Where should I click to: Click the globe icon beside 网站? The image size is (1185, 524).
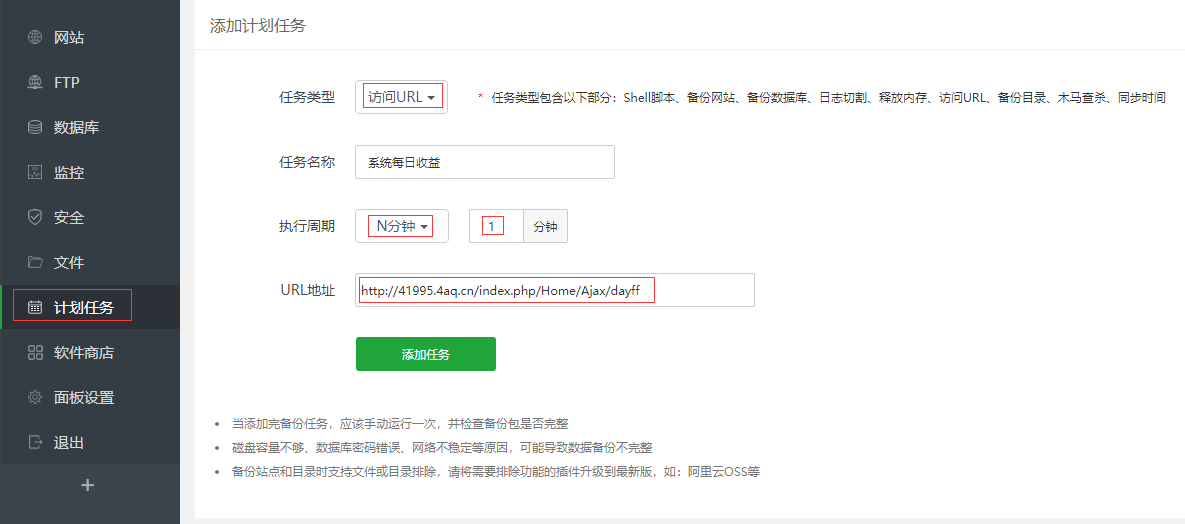(35, 38)
